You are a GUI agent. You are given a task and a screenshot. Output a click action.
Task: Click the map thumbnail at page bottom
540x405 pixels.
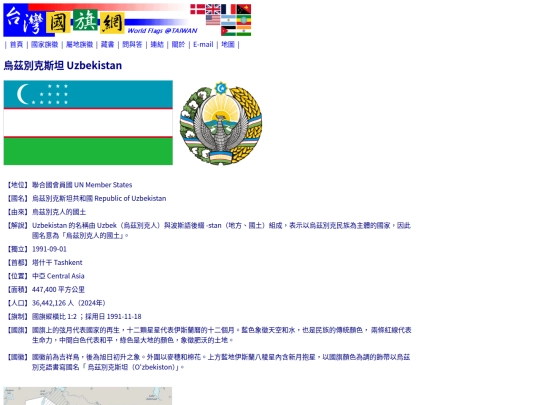(88, 396)
